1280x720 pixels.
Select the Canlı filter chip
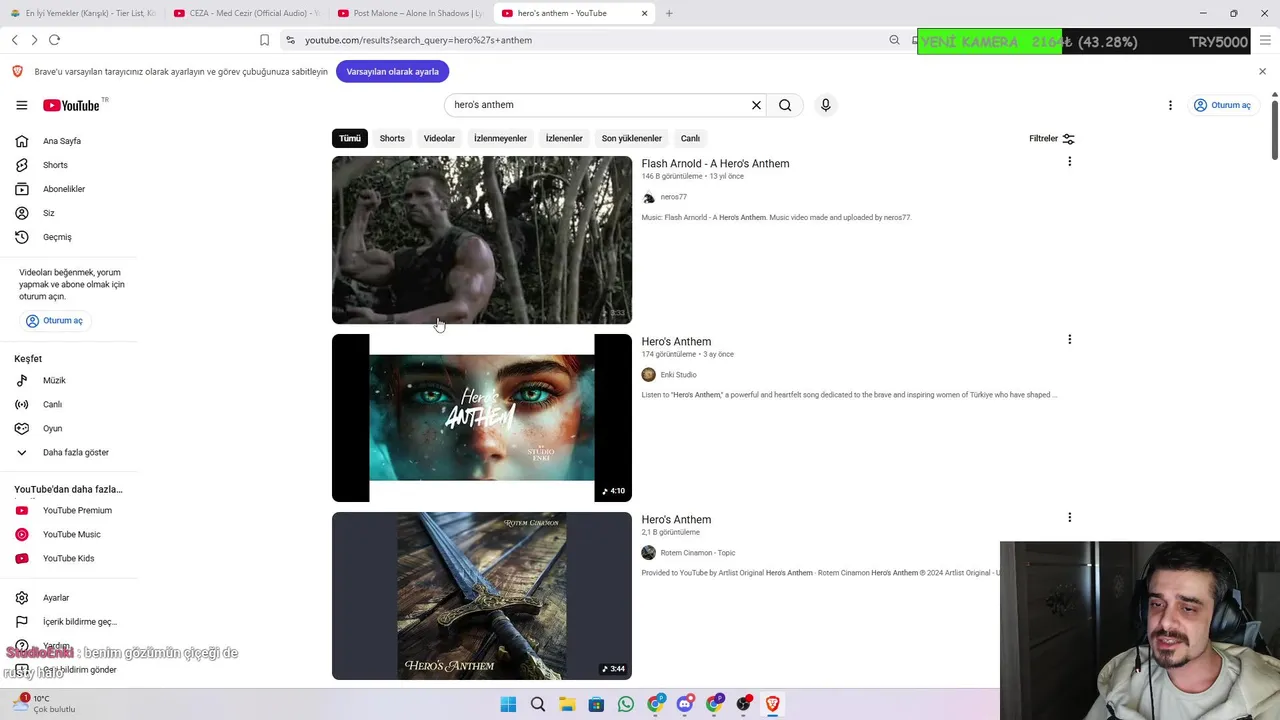(690, 138)
